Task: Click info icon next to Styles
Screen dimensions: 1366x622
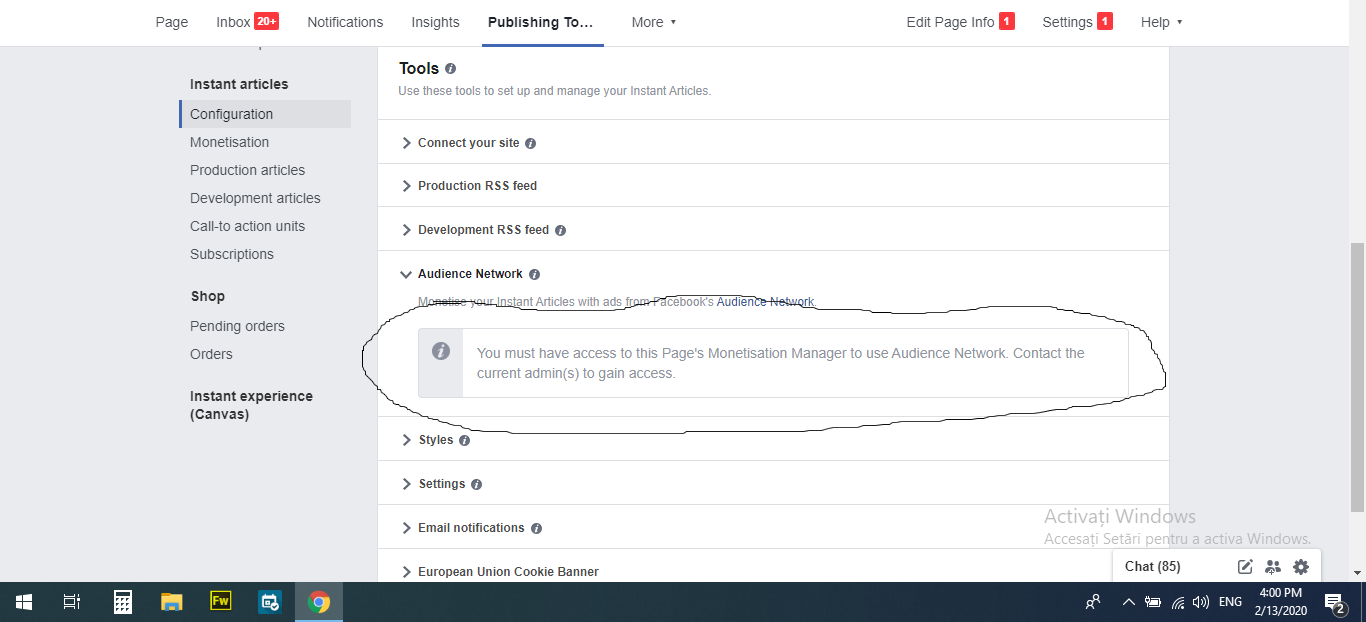Action: (x=464, y=440)
